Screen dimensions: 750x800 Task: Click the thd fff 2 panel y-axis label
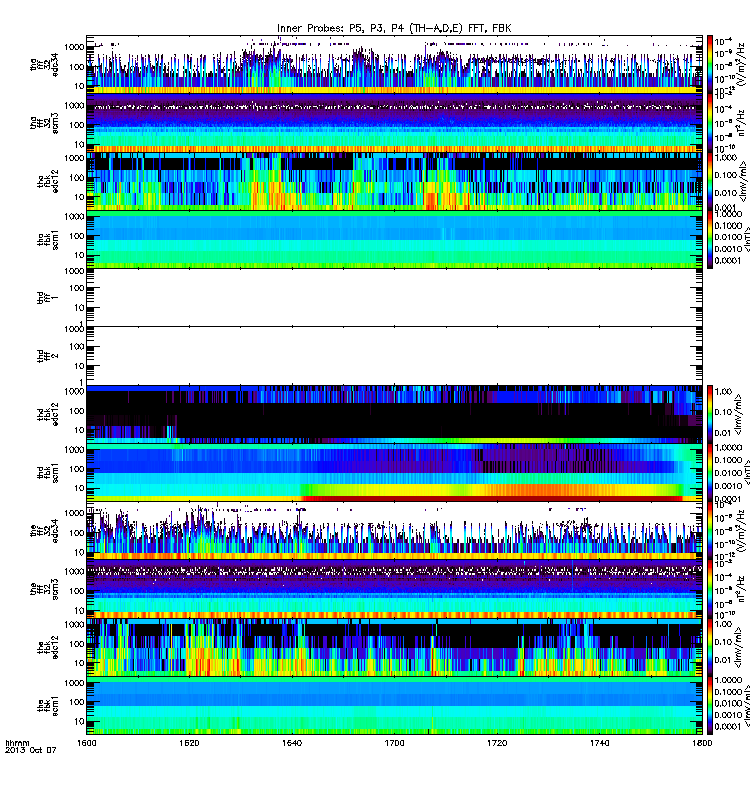(48, 356)
